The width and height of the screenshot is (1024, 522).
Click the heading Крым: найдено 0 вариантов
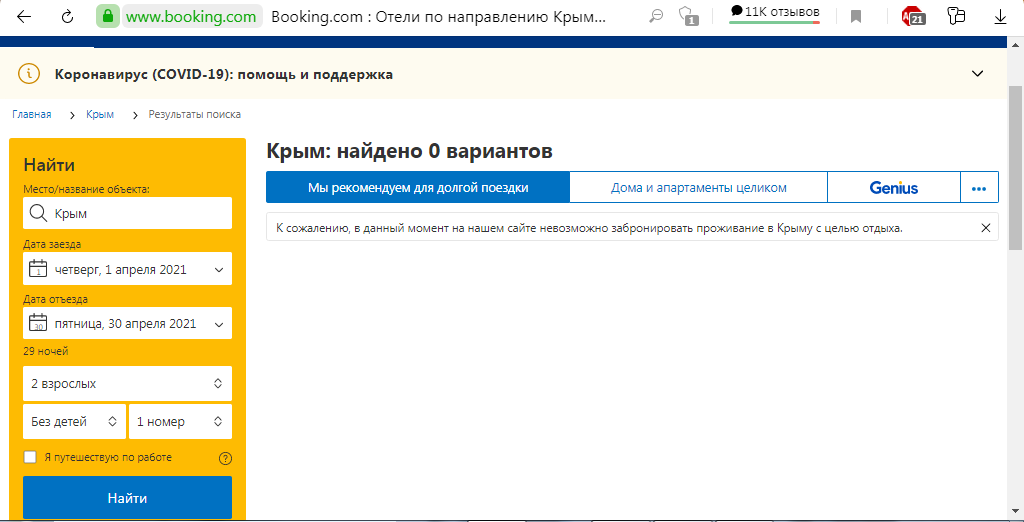pos(409,151)
